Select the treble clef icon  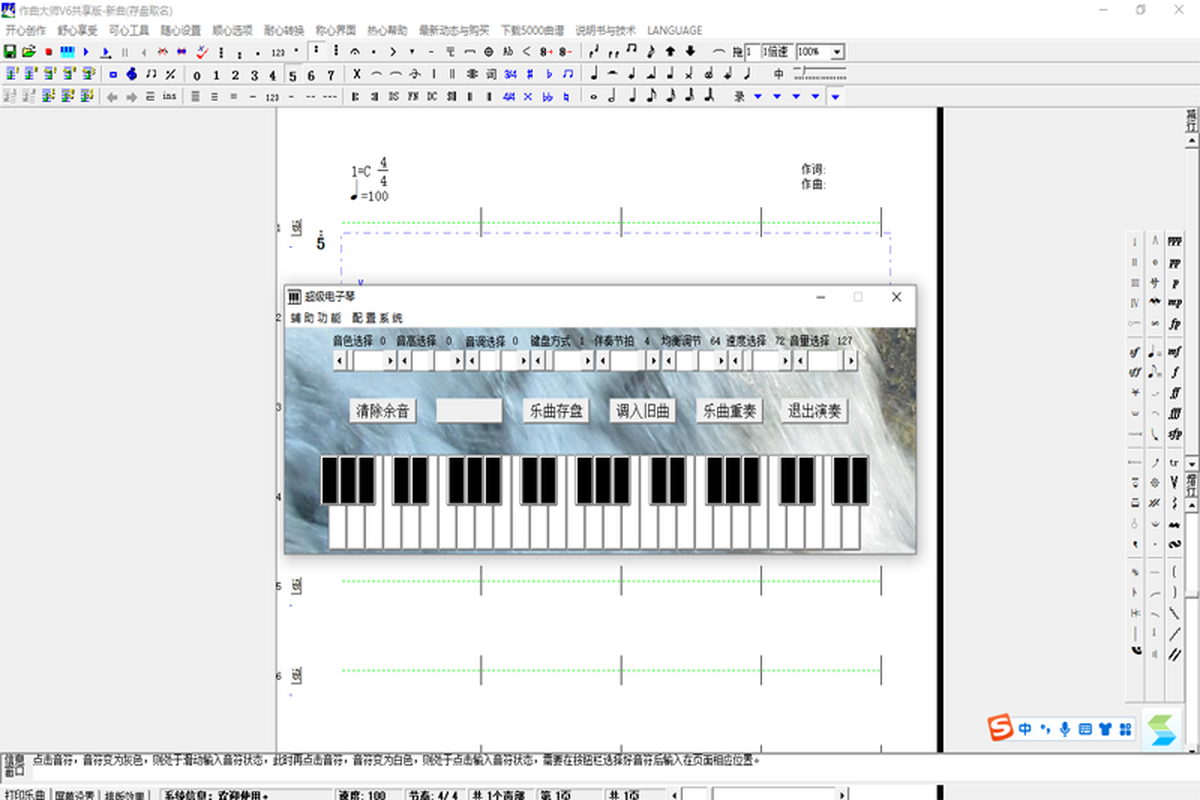(130, 74)
